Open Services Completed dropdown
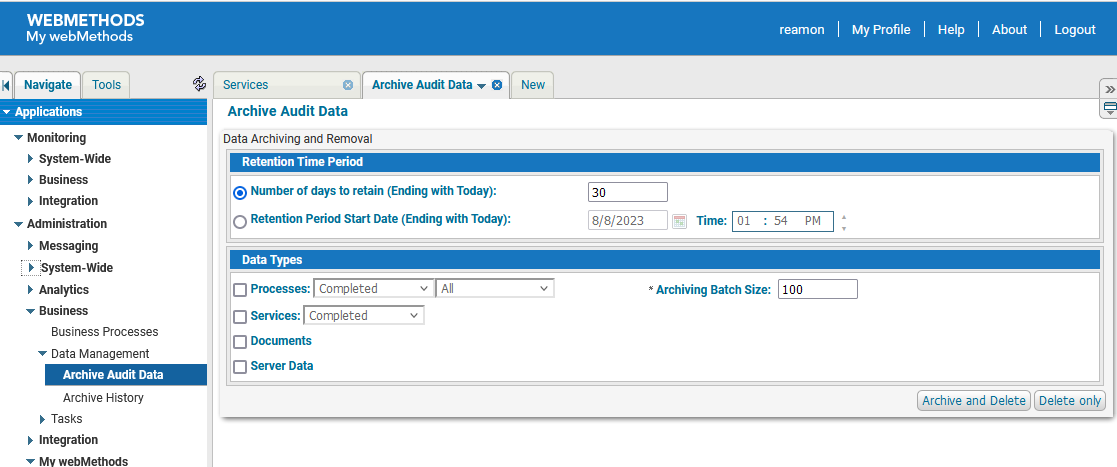Screen dimensions: 1117x467 coord(363,315)
